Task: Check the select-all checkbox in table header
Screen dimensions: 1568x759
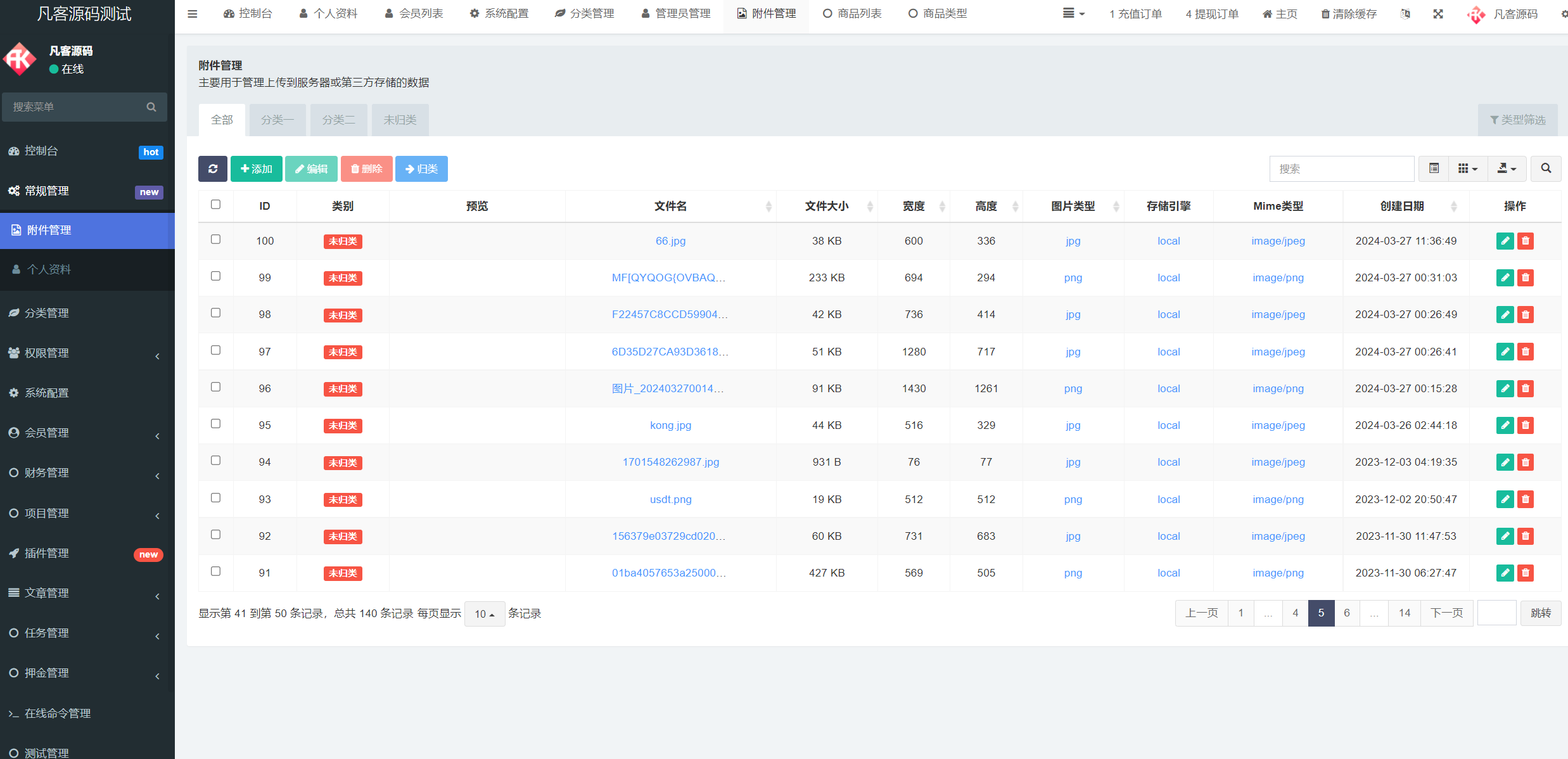Action: 215,205
